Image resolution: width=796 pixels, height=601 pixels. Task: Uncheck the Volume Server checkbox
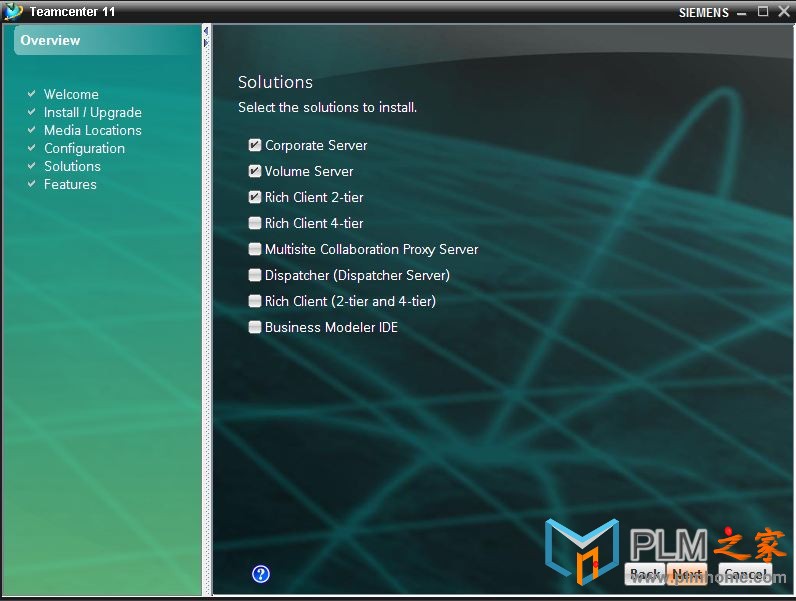click(x=255, y=171)
